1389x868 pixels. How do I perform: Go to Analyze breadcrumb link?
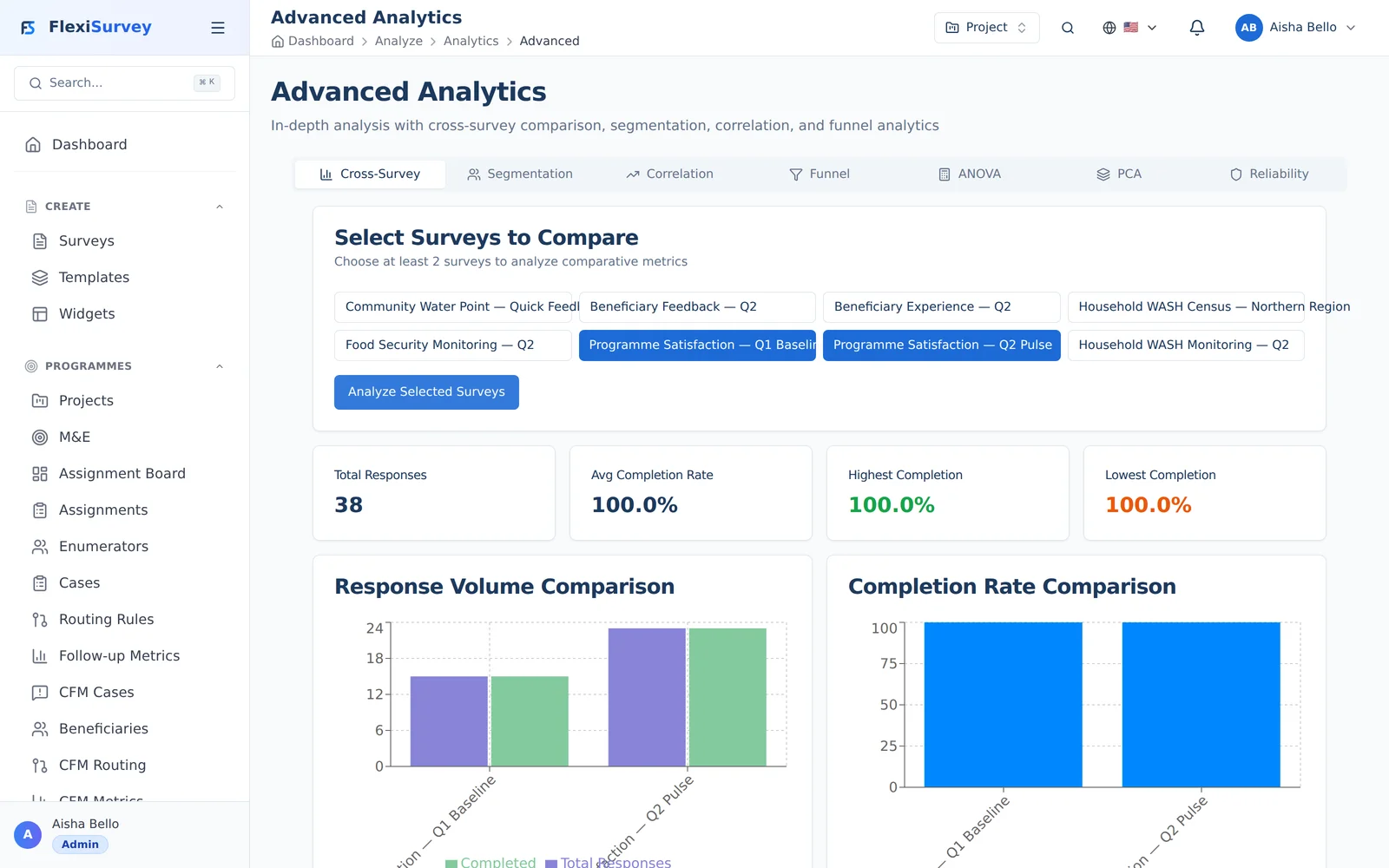pyautogui.click(x=398, y=42)
